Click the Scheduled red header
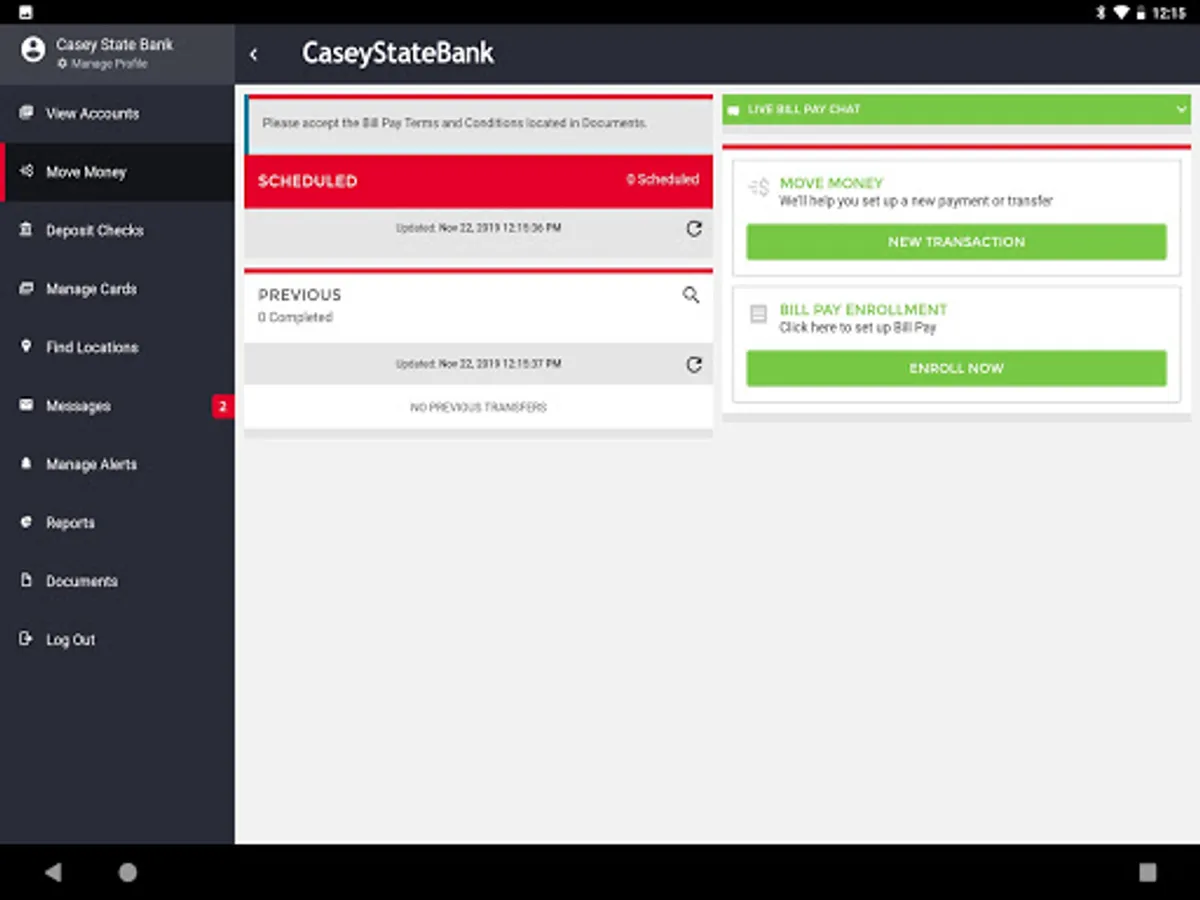Screen dimensions: 1200x900 (x=478, y=181)
